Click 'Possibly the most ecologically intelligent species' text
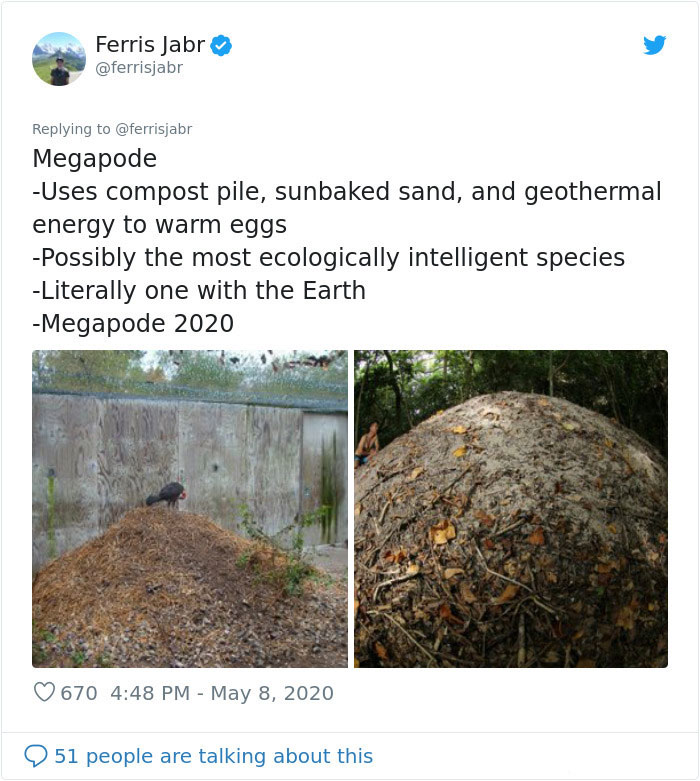This screenshot has height=781, width=700. 328,258
